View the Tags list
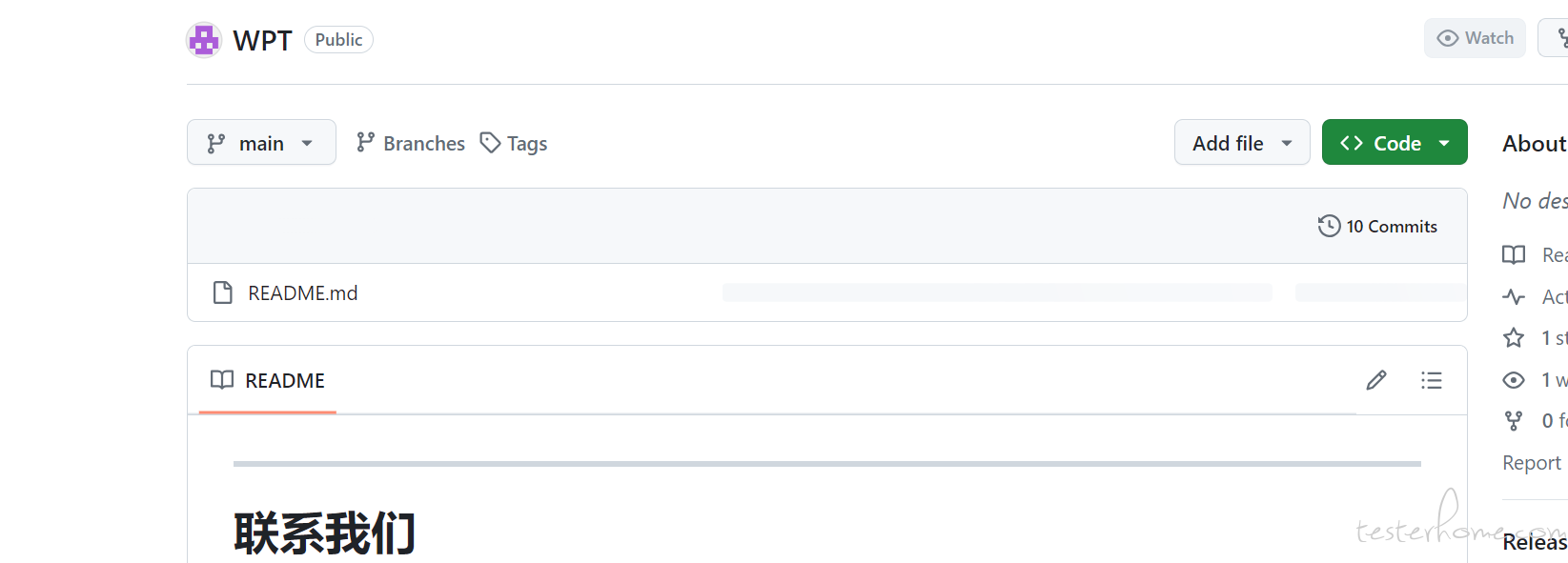Screen dimensions: 1568x563 pyautogui.click(x=514, y=143)
